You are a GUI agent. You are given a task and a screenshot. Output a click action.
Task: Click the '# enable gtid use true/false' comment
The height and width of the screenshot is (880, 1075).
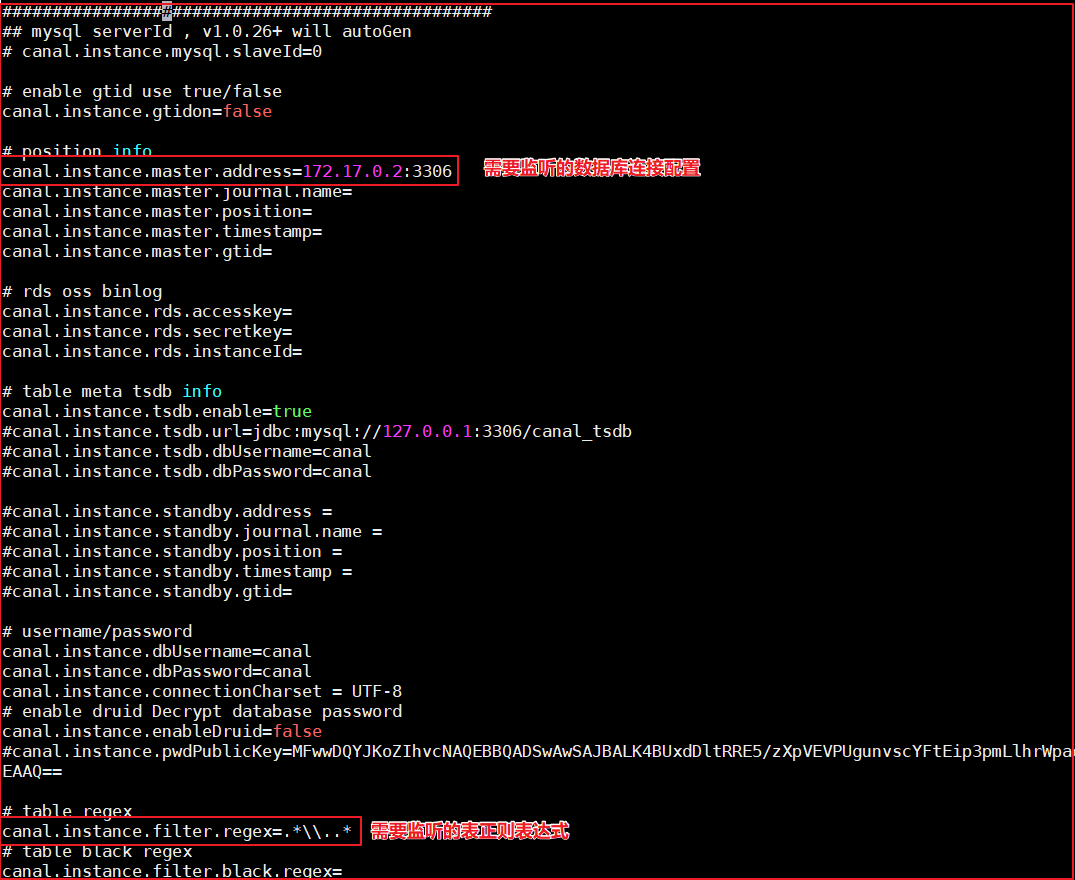click(142, 91)
